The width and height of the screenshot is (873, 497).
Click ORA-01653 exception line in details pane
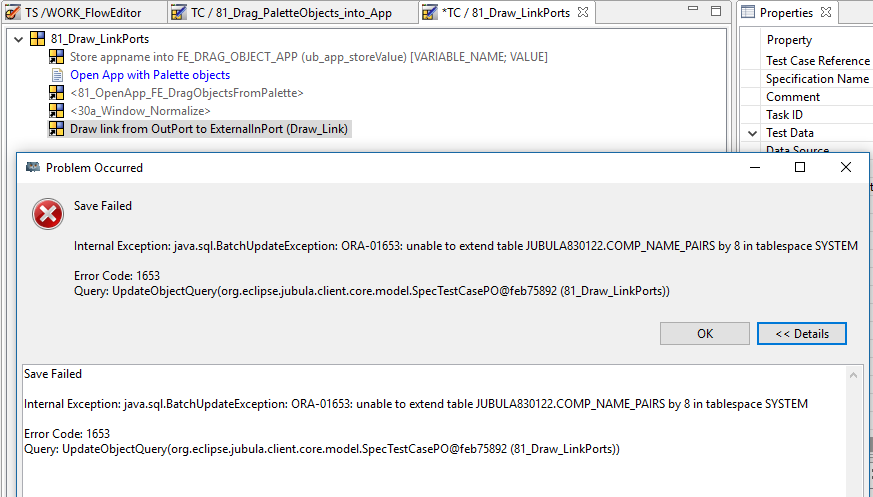pyautogui.click(x=416, y=404)
